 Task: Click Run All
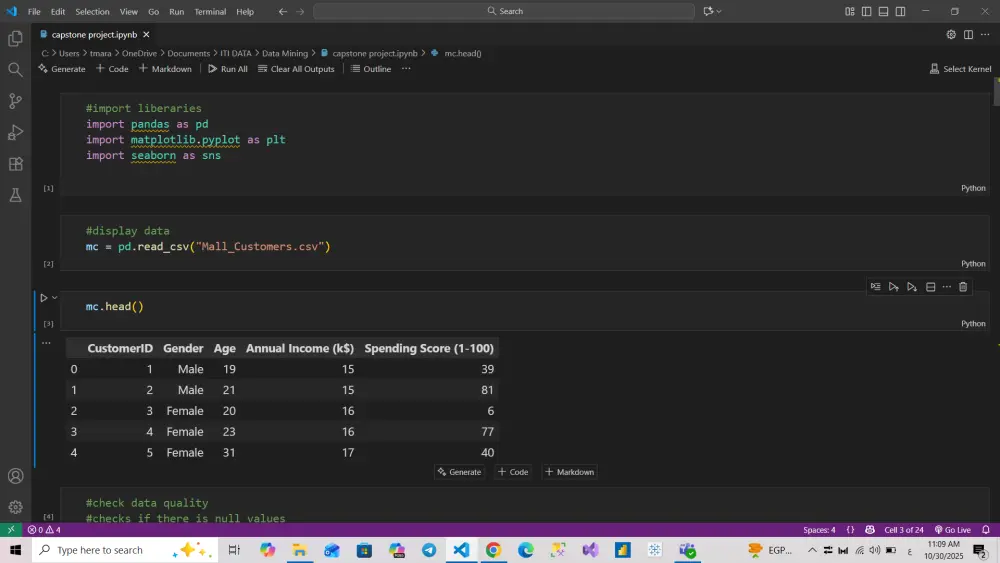(x=228, y=69)
